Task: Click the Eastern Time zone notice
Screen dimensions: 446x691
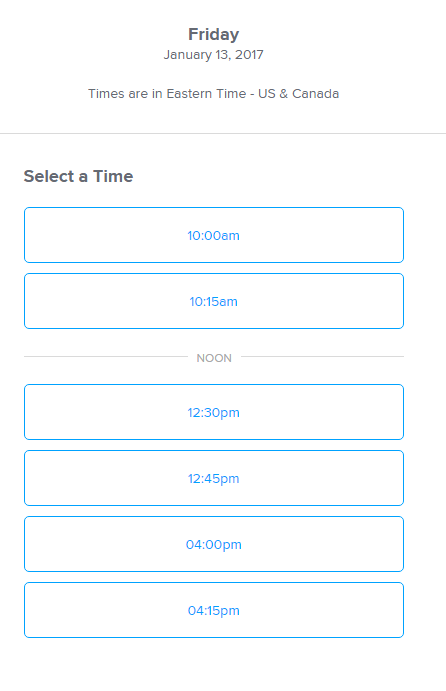Action: click(214, 94)
